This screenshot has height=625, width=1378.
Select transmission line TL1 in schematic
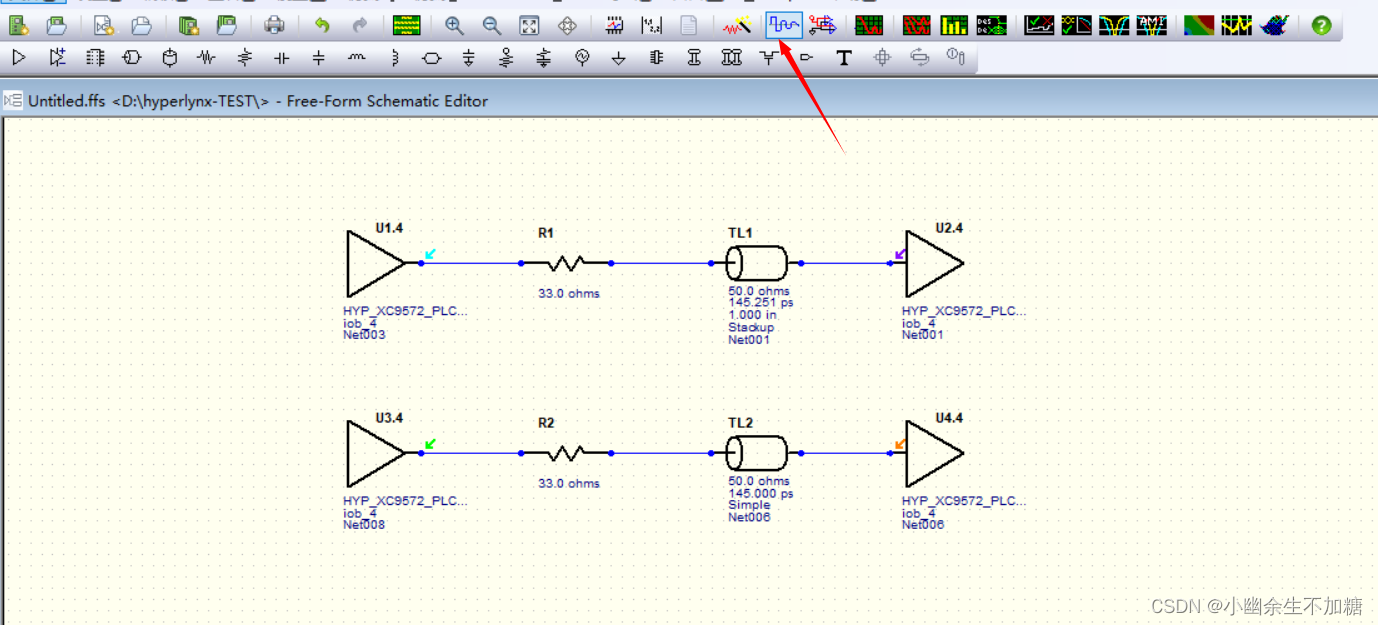pos(756,264)
